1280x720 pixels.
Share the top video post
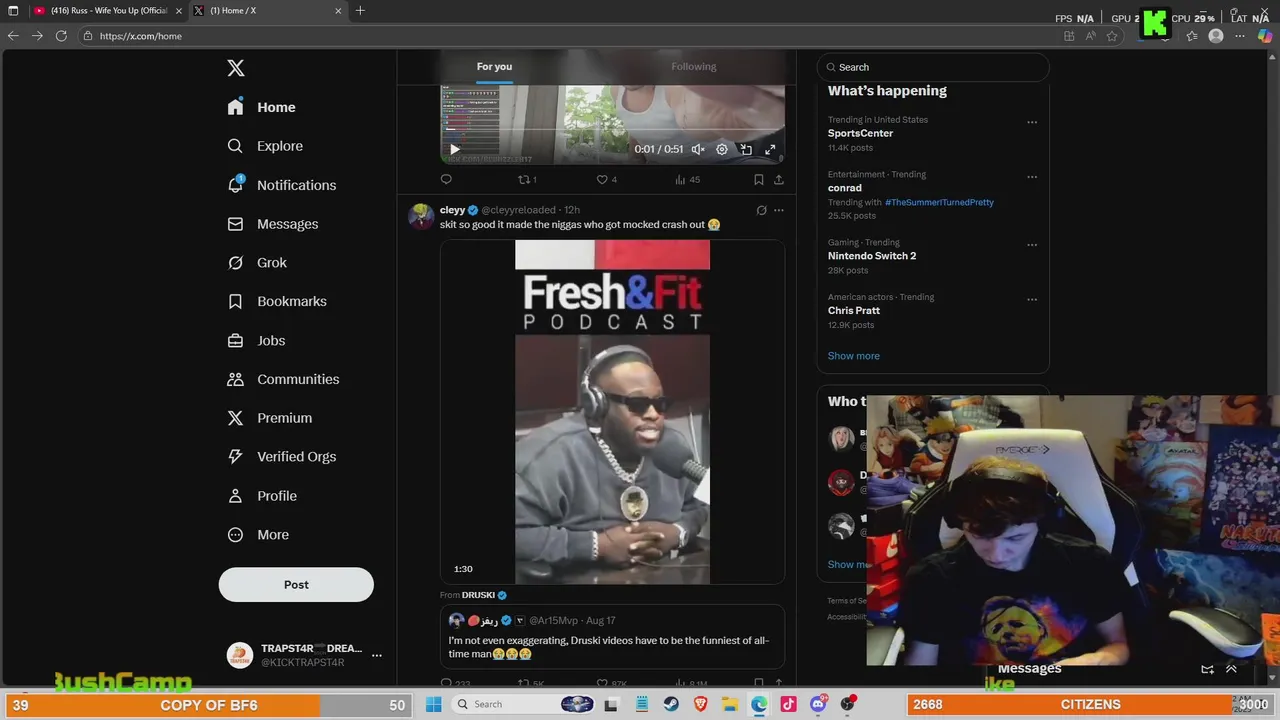pos(778,180)
